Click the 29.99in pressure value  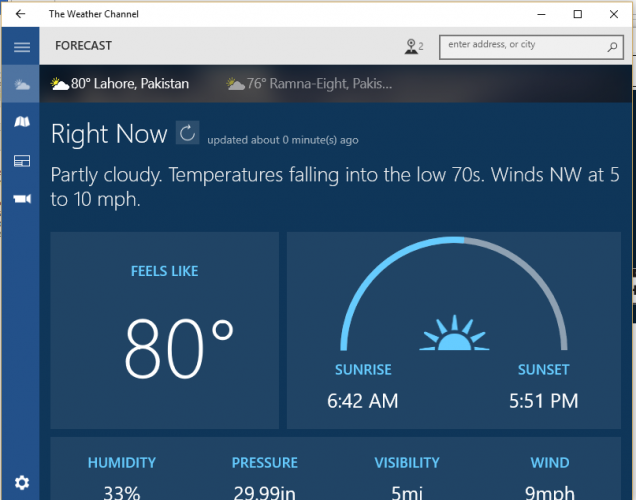point(264,493)
